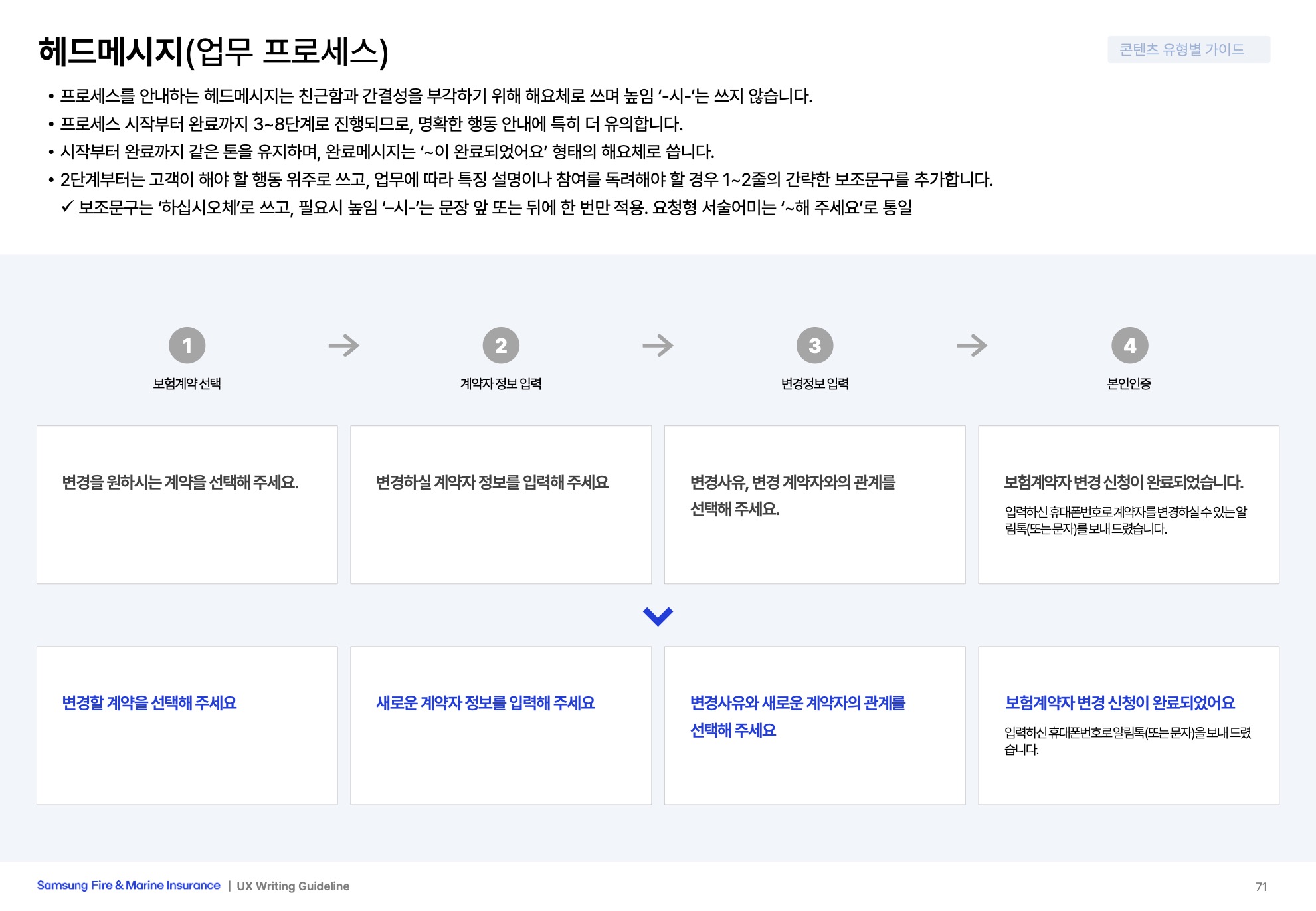1316x911 pixels.
Task: Click the 계약자 정보 입력 step label
Action: (501, 384)
